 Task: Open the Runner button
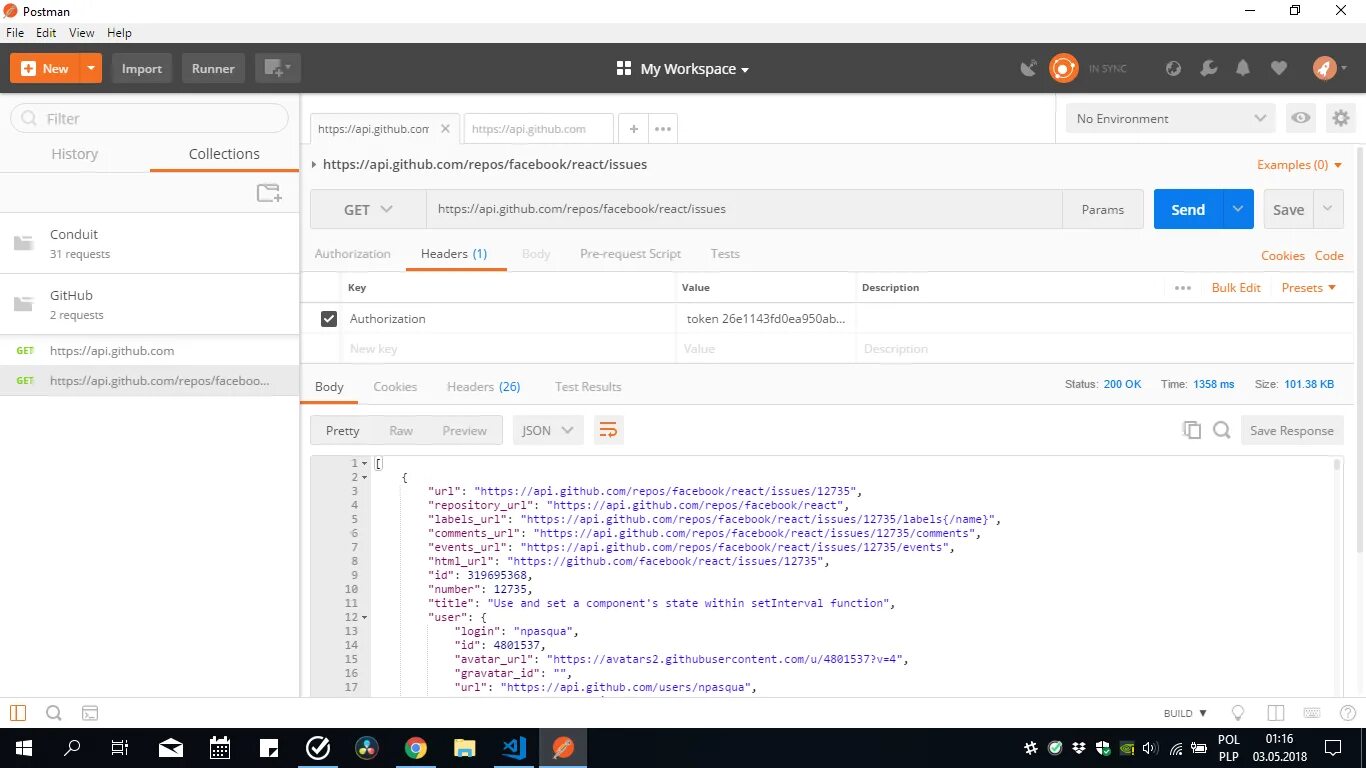(213, 68)
